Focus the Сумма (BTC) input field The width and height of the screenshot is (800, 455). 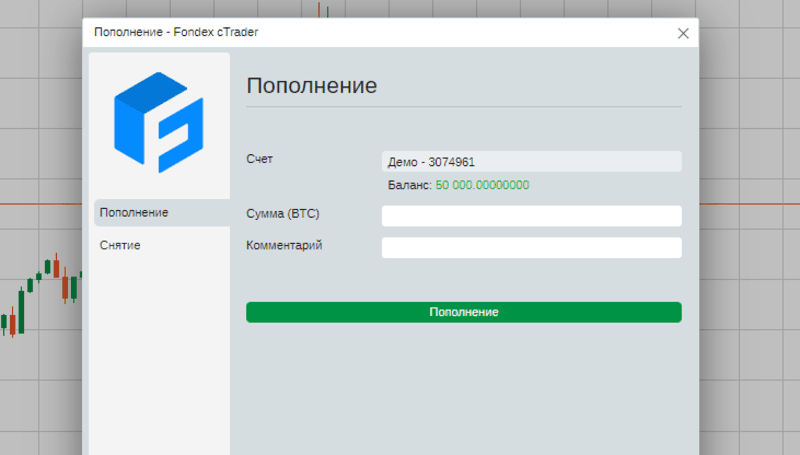click(532, 216)
